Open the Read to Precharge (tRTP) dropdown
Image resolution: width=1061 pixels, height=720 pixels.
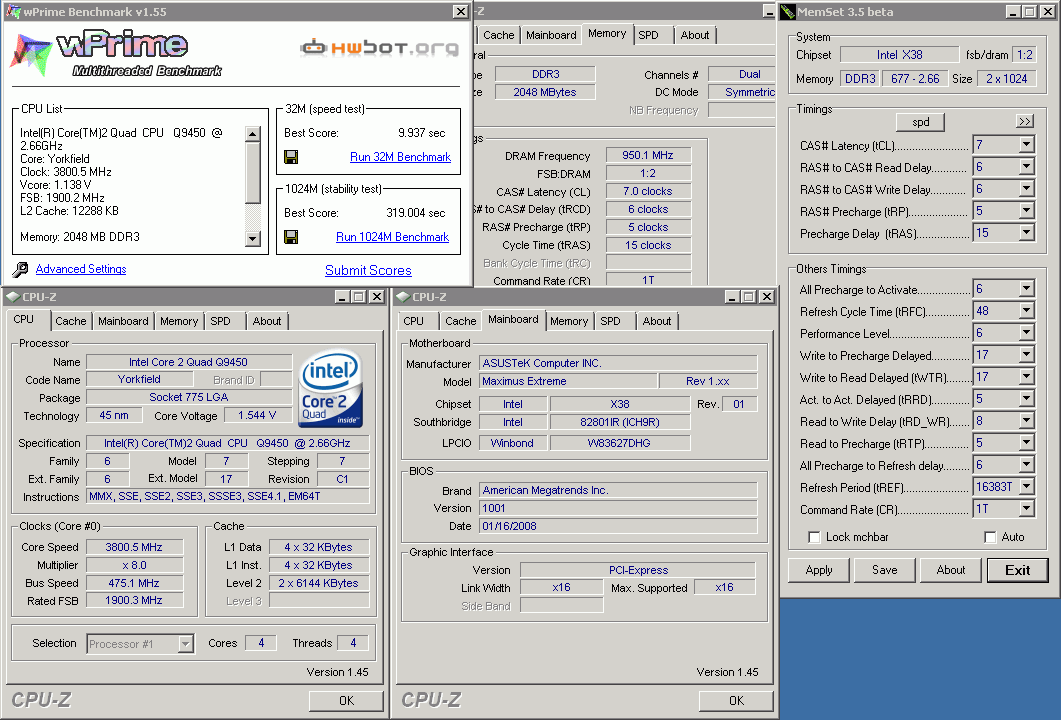tap(1026, 443)
